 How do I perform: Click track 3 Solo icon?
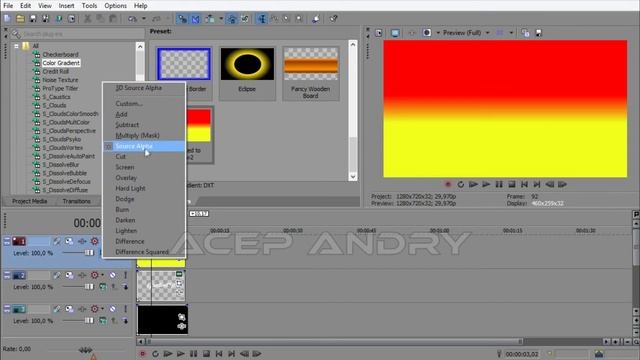tap(125, 309)
